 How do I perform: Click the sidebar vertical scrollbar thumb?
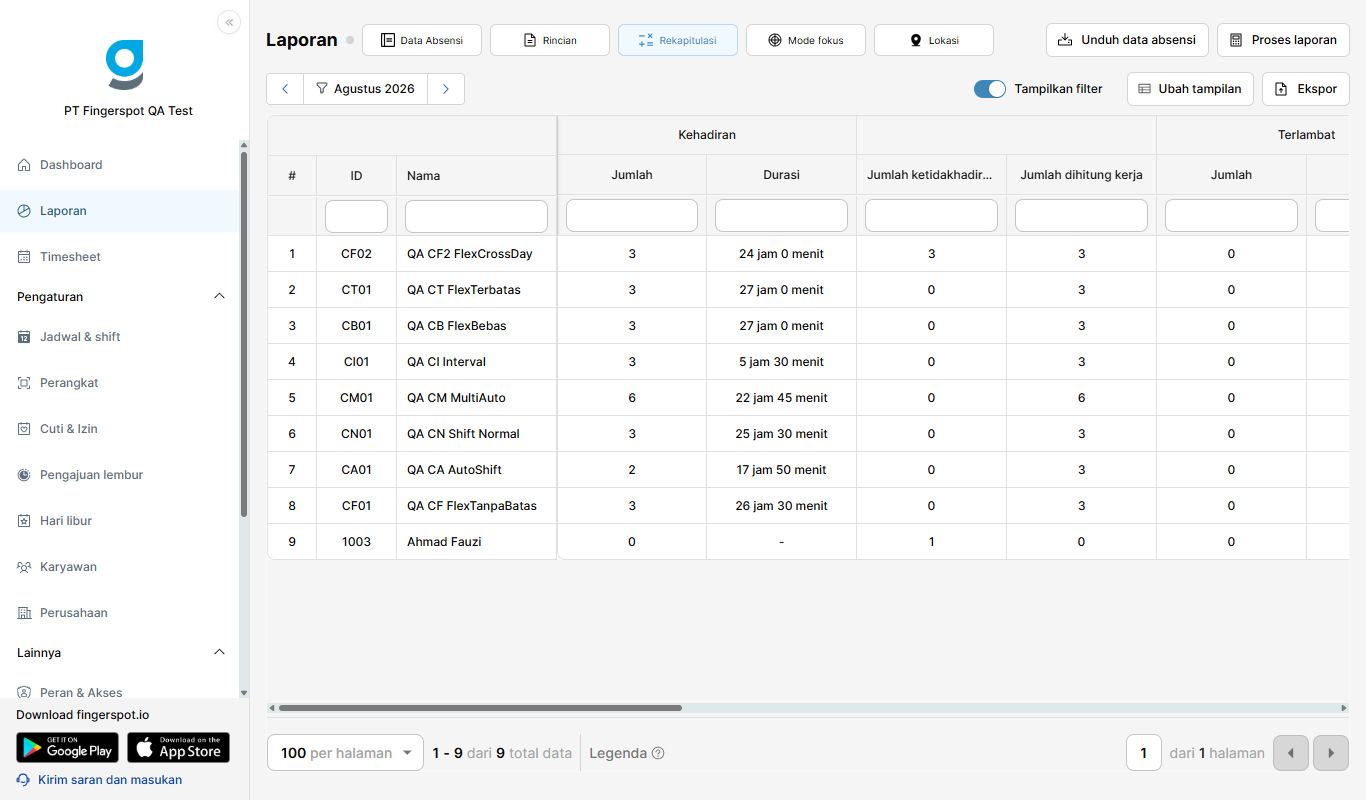click(244, 334)
